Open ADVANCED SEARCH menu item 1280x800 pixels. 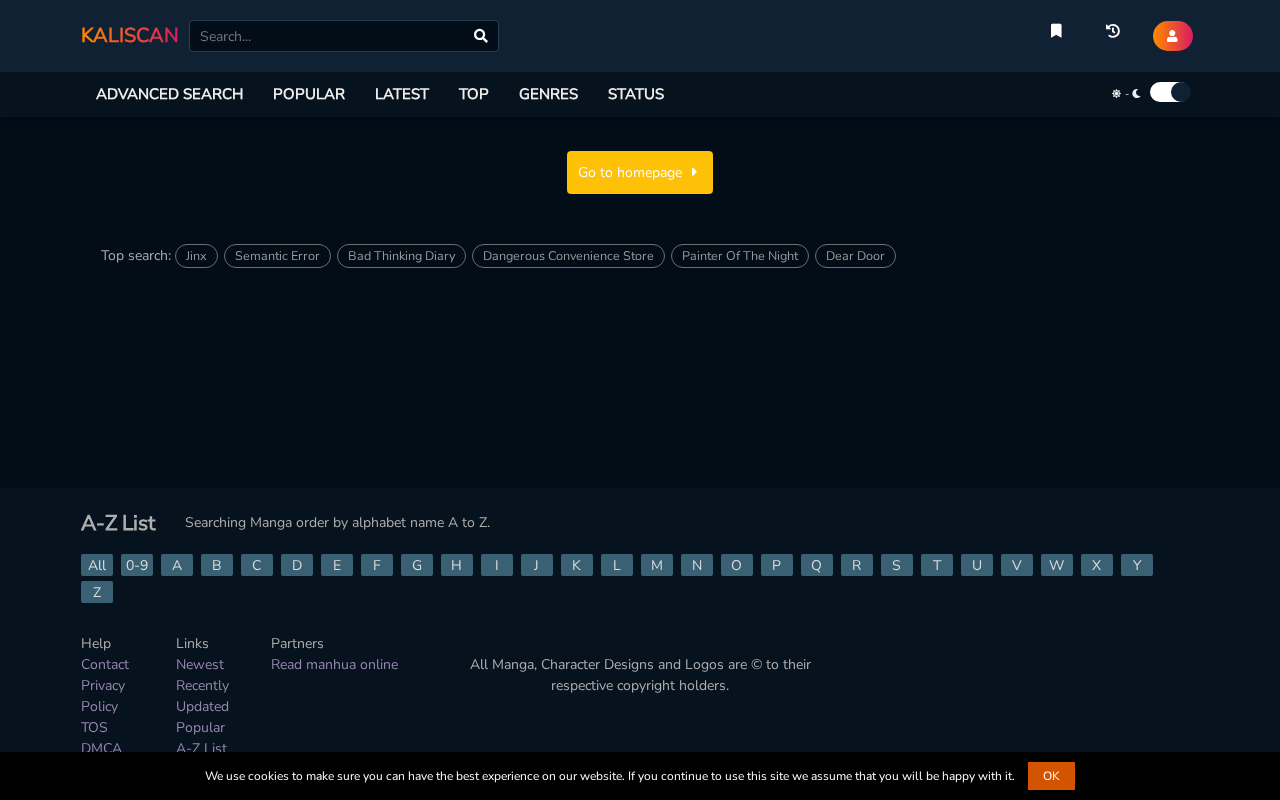(169, 94)
